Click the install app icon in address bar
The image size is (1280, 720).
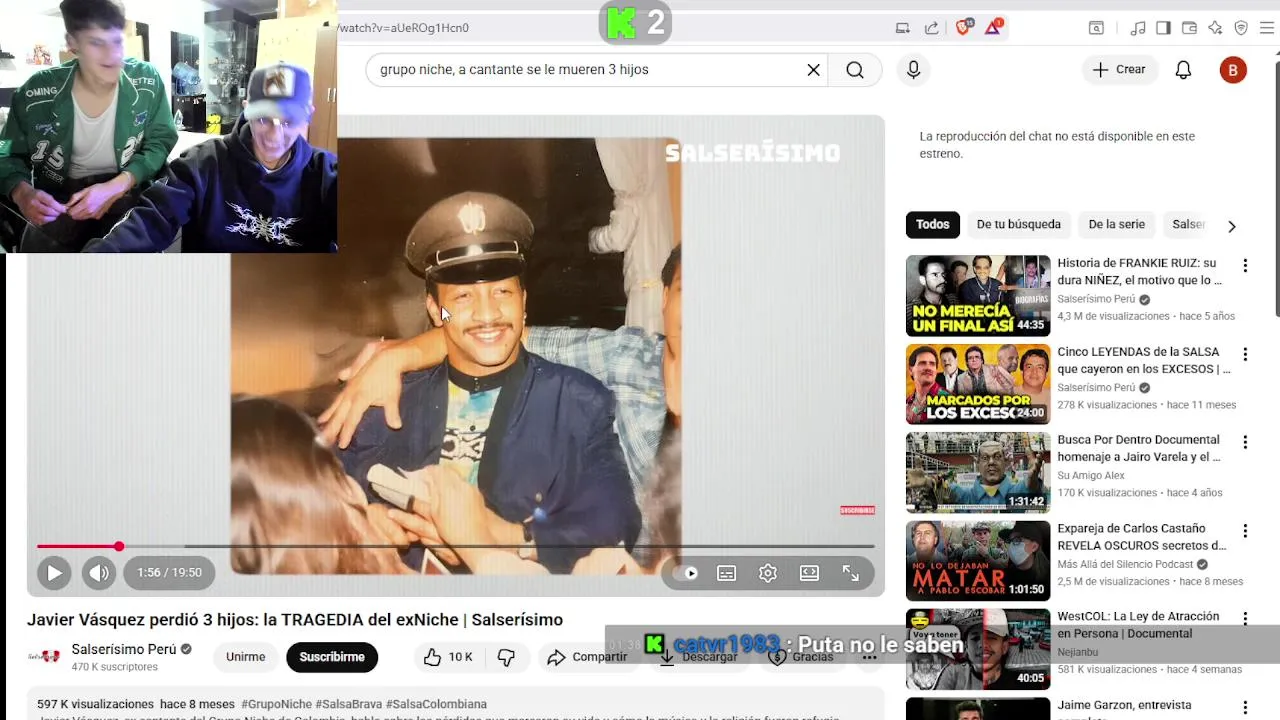click(x=903, y=28)
